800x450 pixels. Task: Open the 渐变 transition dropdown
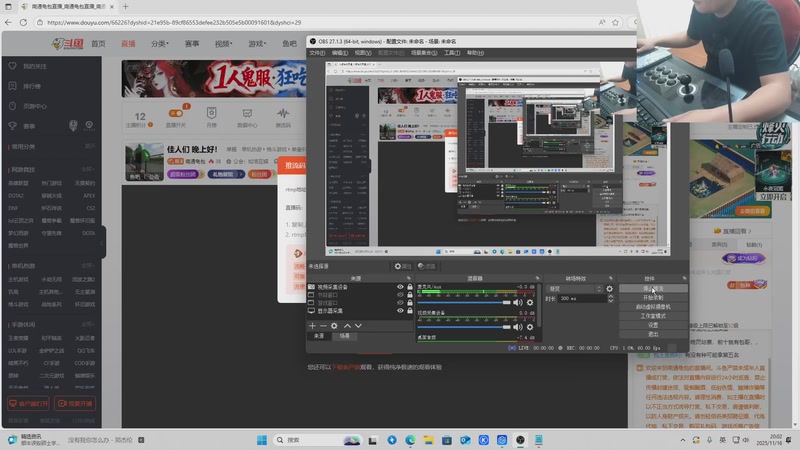575,289
